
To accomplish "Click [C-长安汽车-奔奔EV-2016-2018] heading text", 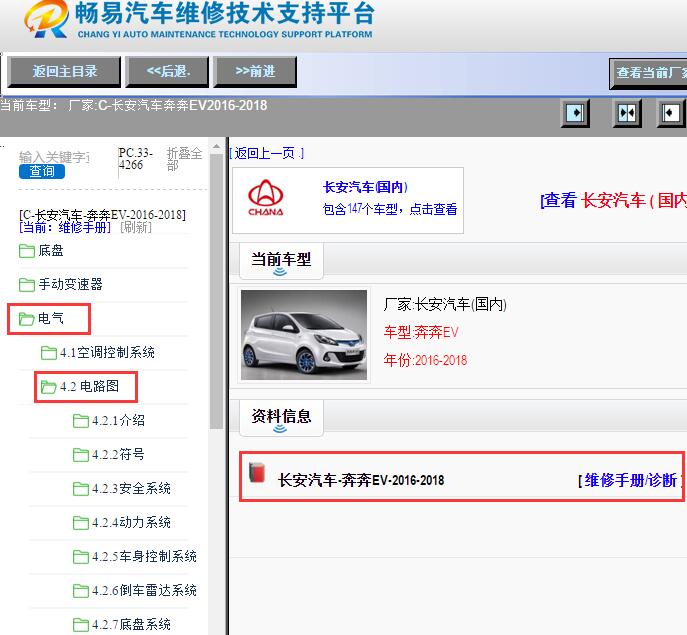I will tap(103, 215).
